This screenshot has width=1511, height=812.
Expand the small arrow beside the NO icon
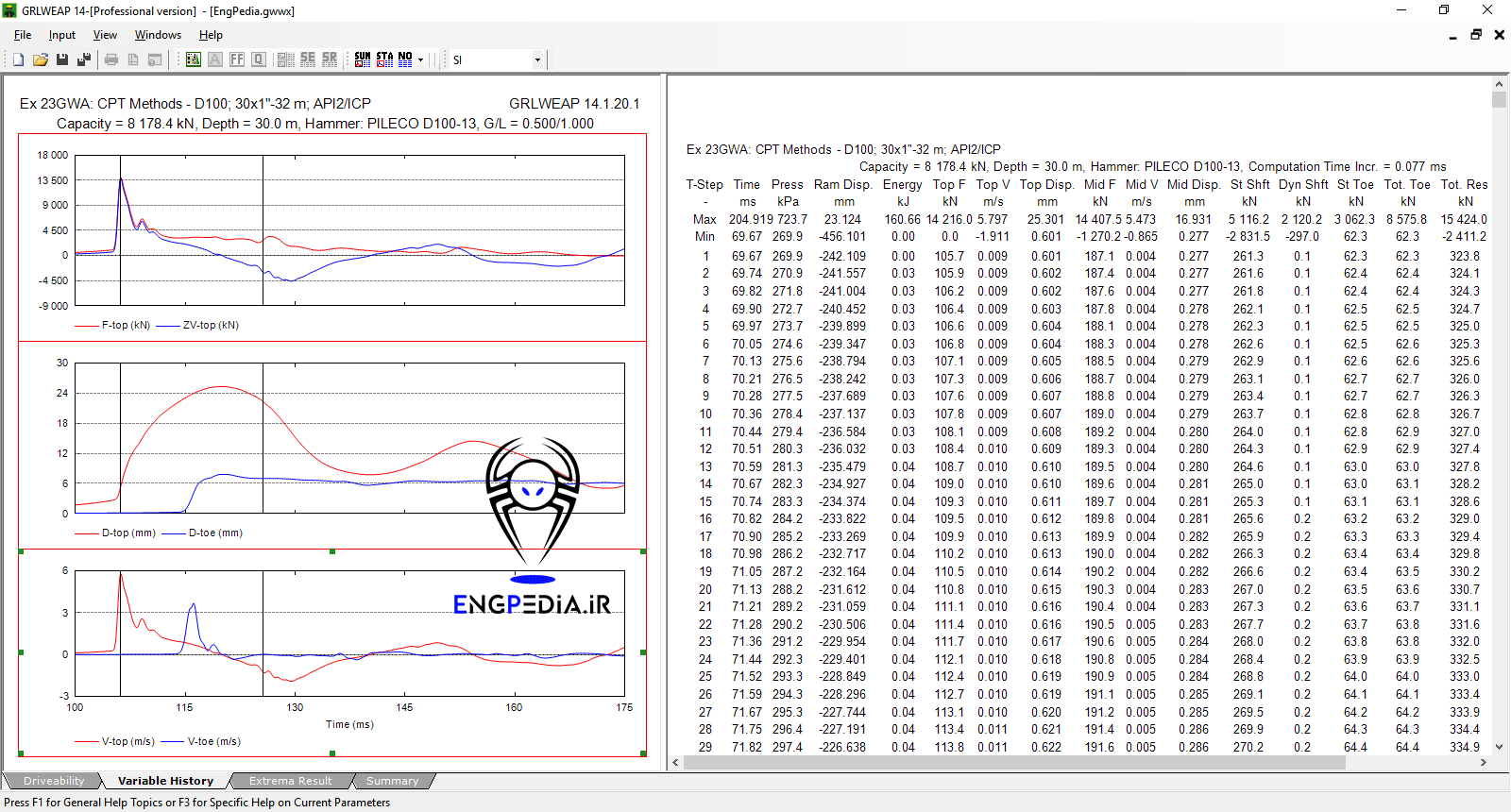[421, 60]
